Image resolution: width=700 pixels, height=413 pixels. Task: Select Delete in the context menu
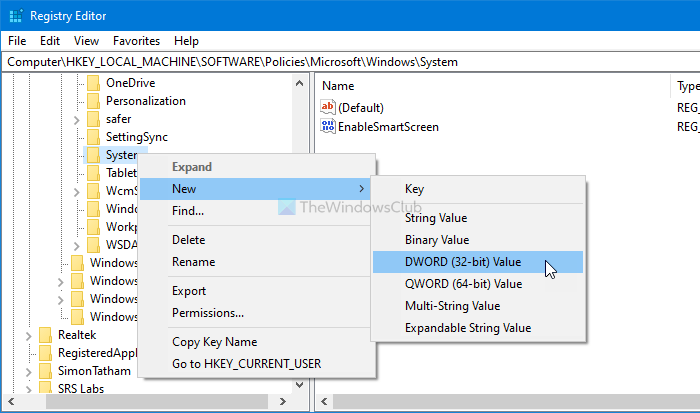click(x=257, y=240)
